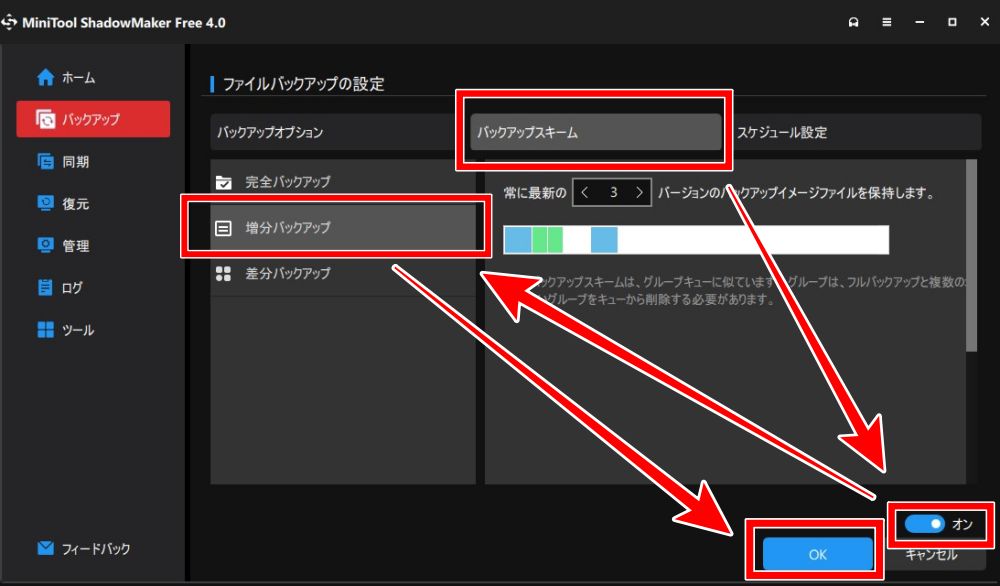Viewport: 1000px width, 586px height.
Task: Select 完全バックアップ scheme
Action: (x=343, y=182)
